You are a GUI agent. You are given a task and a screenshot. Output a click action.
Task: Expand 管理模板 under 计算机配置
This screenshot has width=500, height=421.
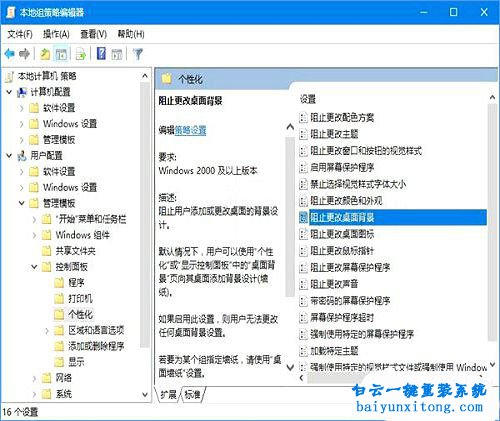(22, 140)
